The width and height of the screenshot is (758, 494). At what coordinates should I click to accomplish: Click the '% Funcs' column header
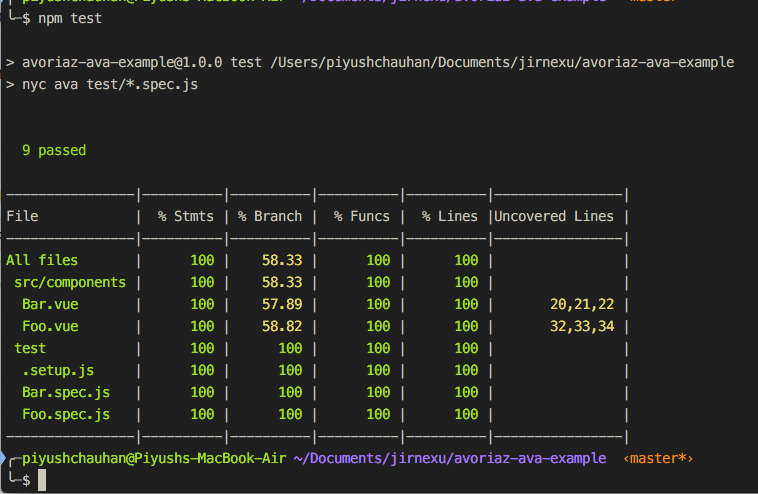coord(362,216)
